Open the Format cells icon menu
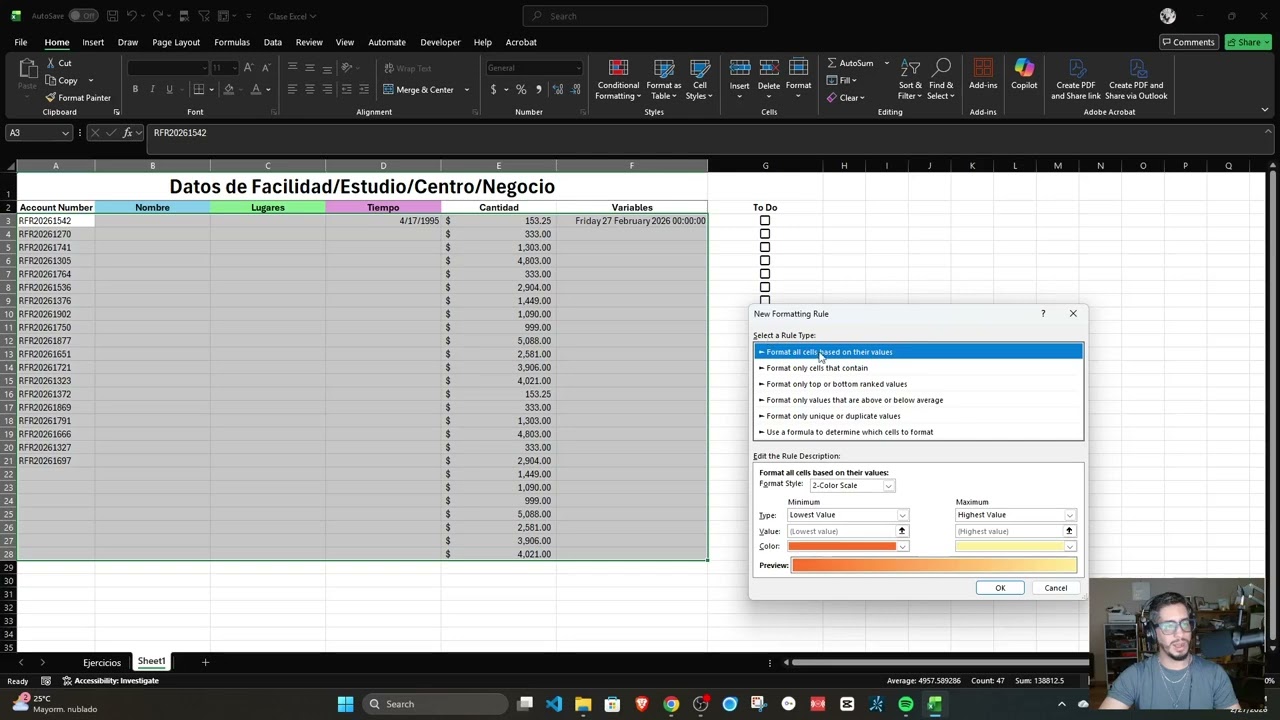 coord(798,79)
